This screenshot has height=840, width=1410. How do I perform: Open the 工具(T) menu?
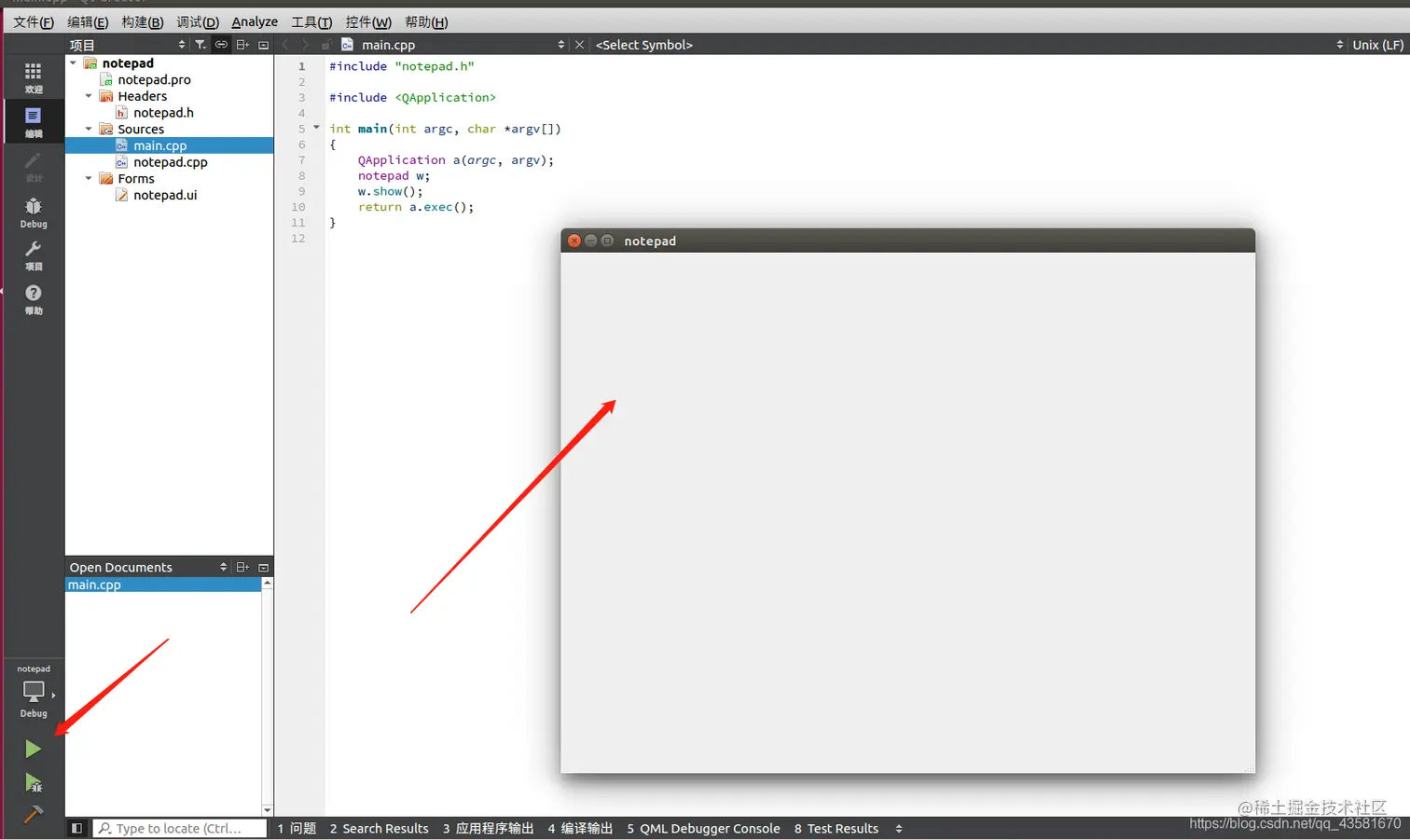(x=311, y=21)
